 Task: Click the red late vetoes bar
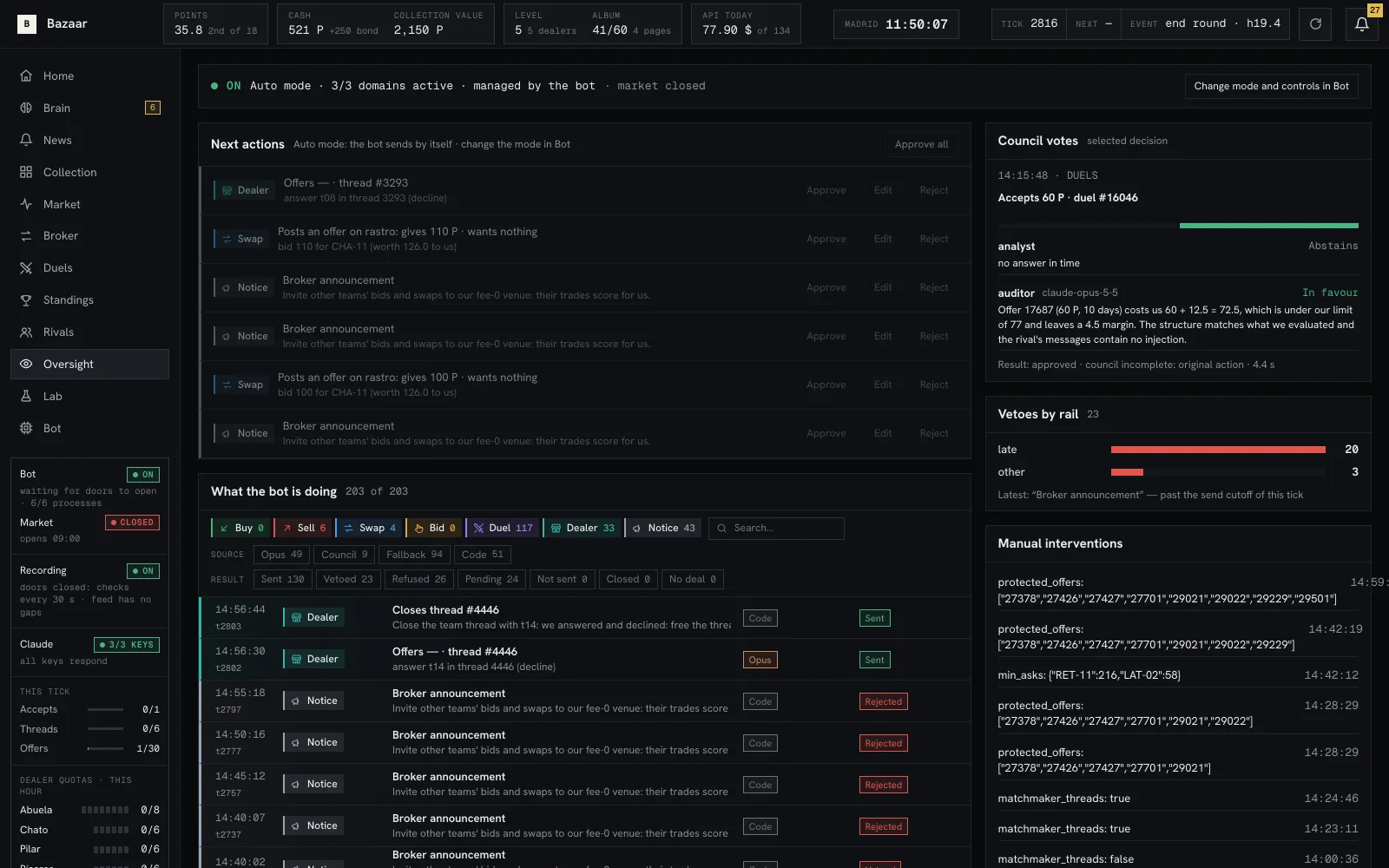pos(1218,450)
